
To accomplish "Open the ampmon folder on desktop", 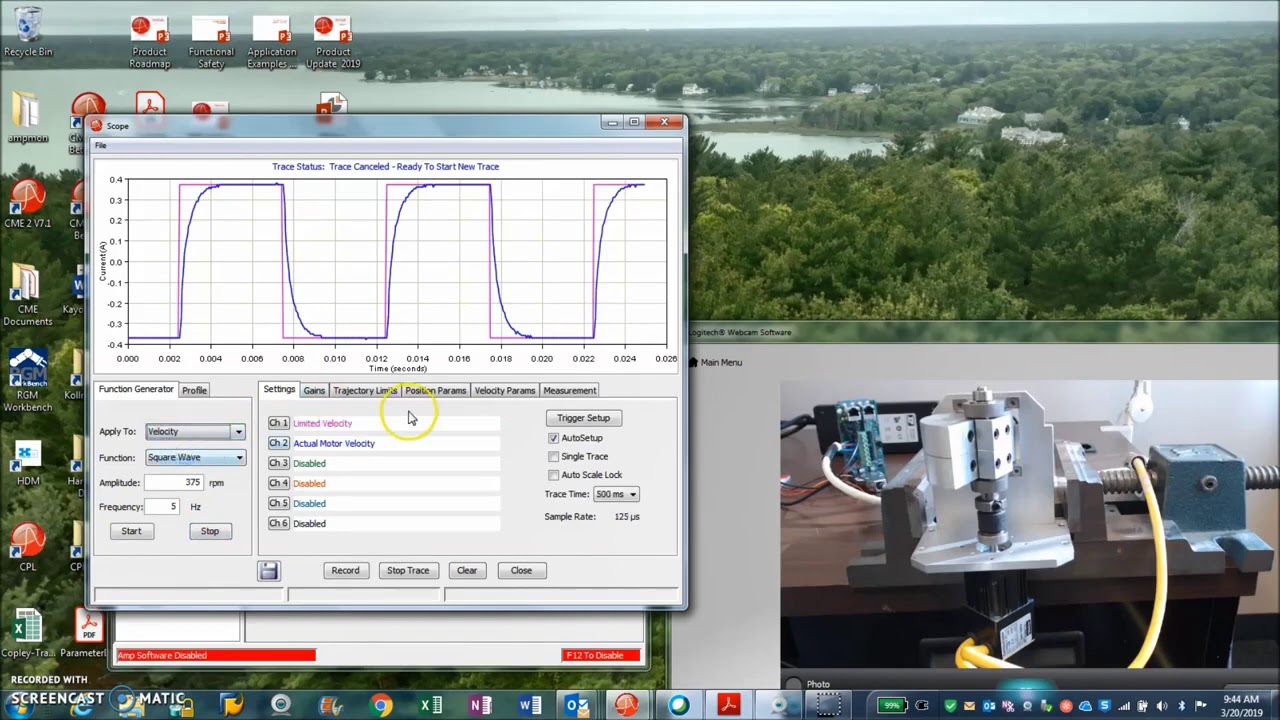I will pyautogui.click(x=27, y=118).
